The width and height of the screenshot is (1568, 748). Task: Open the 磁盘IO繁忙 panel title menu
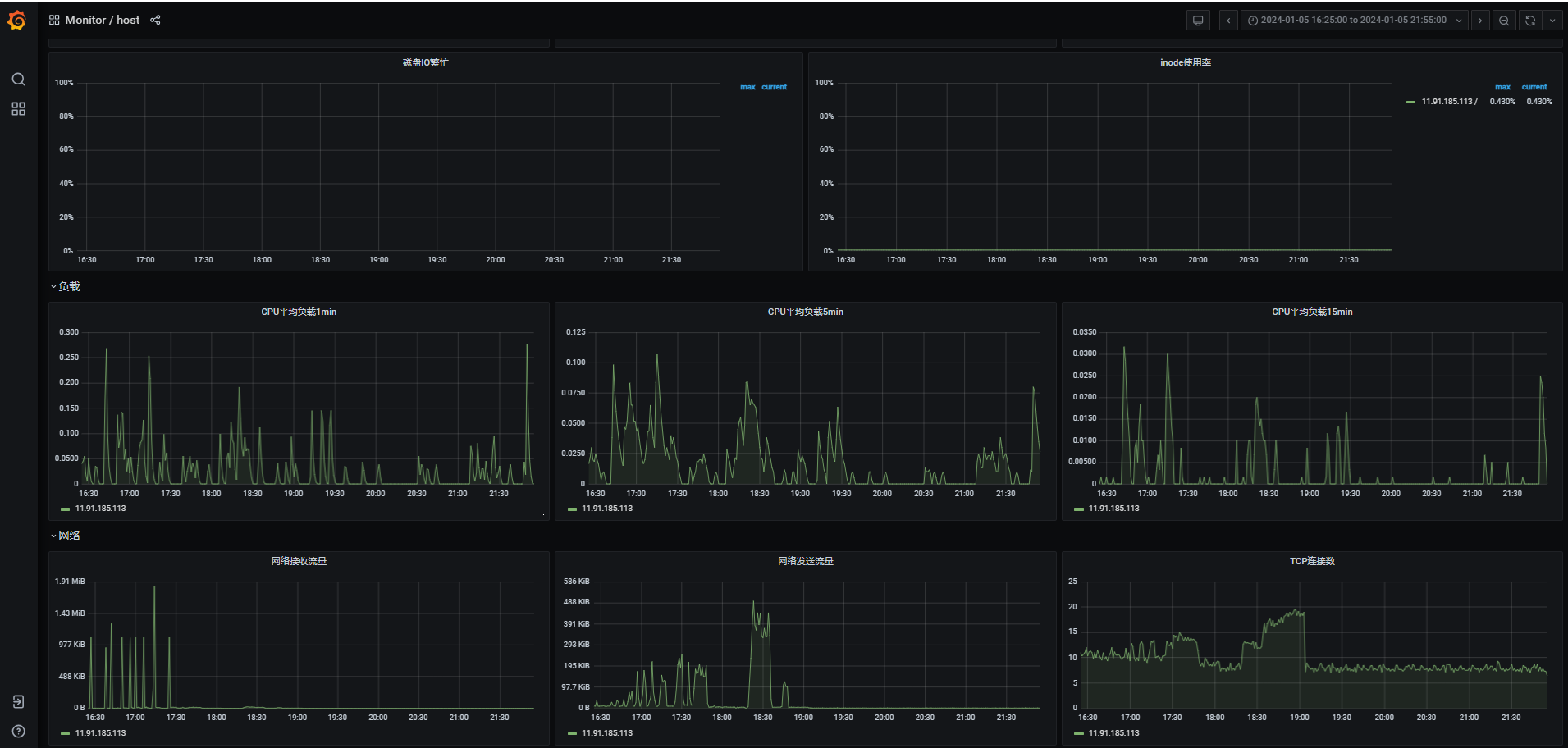425,62
